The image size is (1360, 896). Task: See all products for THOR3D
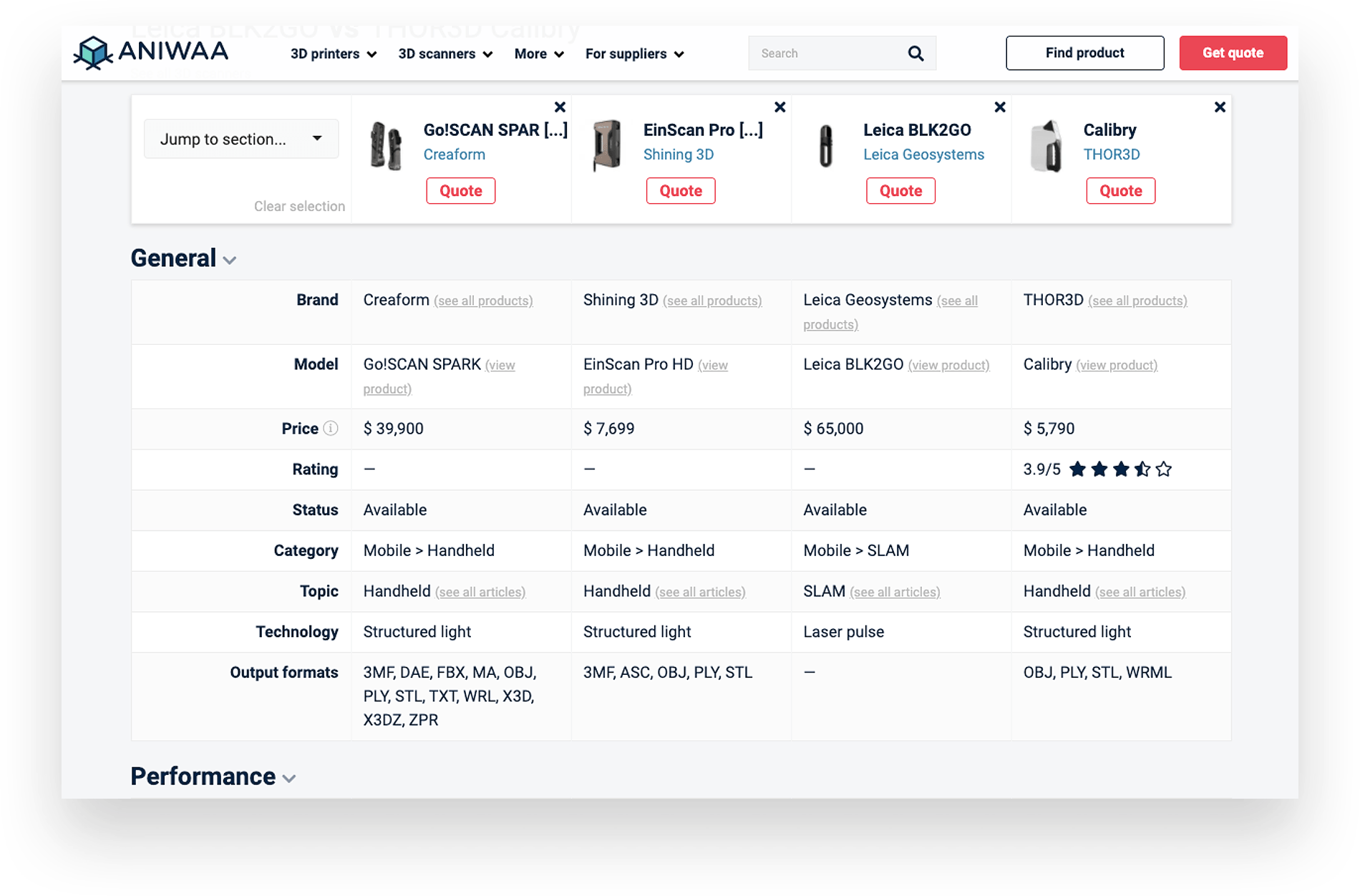[1137, 301]
